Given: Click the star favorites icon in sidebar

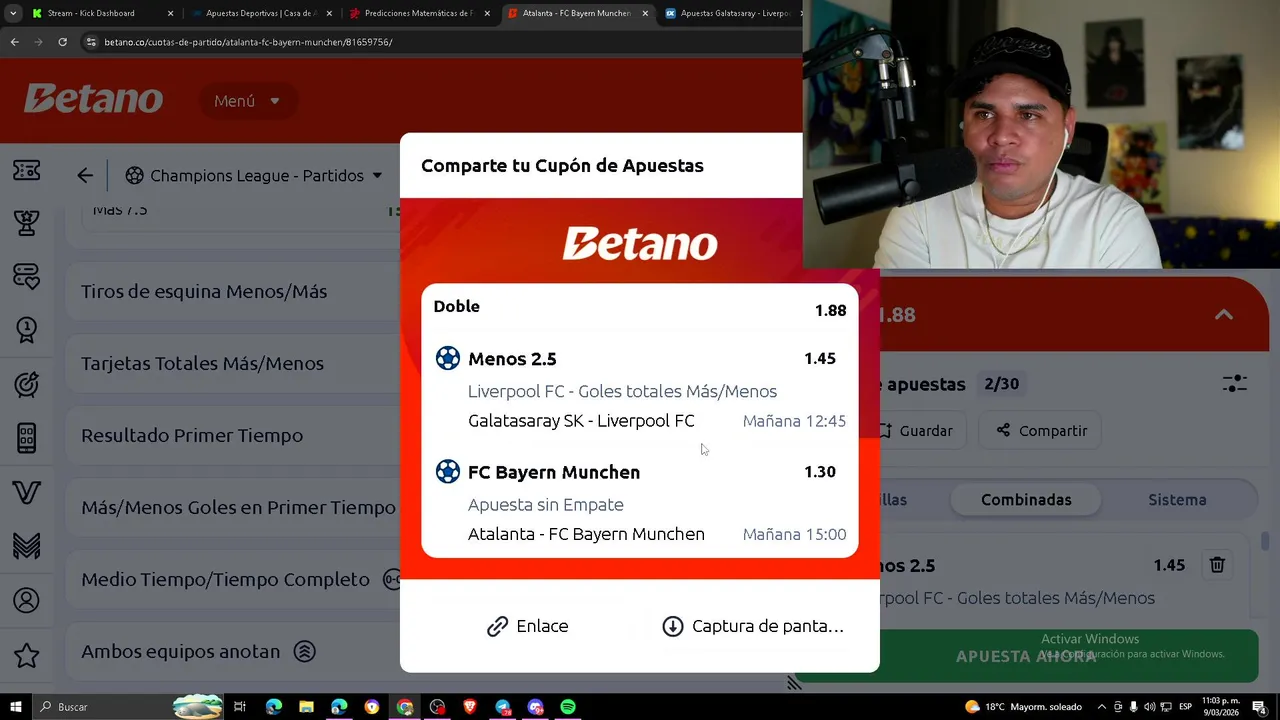Looking at the screenshot, I should click(27, 655).
